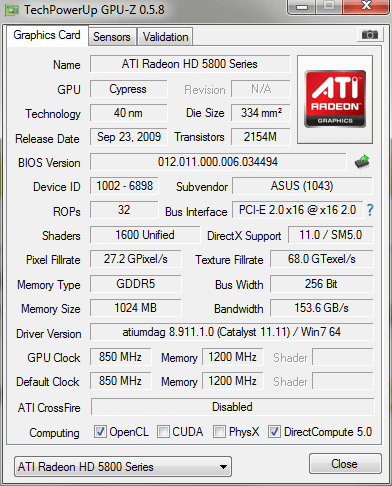Screen dimensions: 392x486
Task: Close window using red X button
Action: [x=366, y=6]
